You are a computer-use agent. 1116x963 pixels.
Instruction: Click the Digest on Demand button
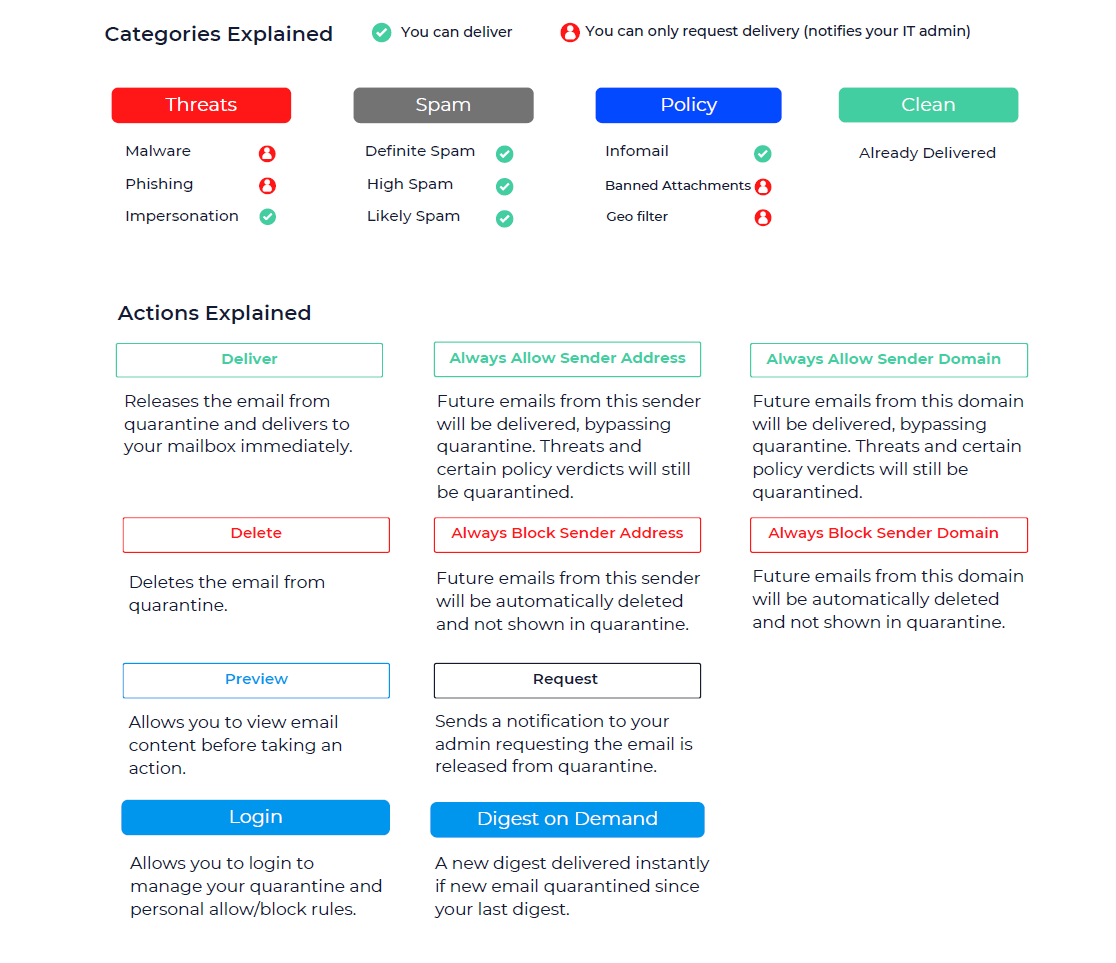(567, 819)
